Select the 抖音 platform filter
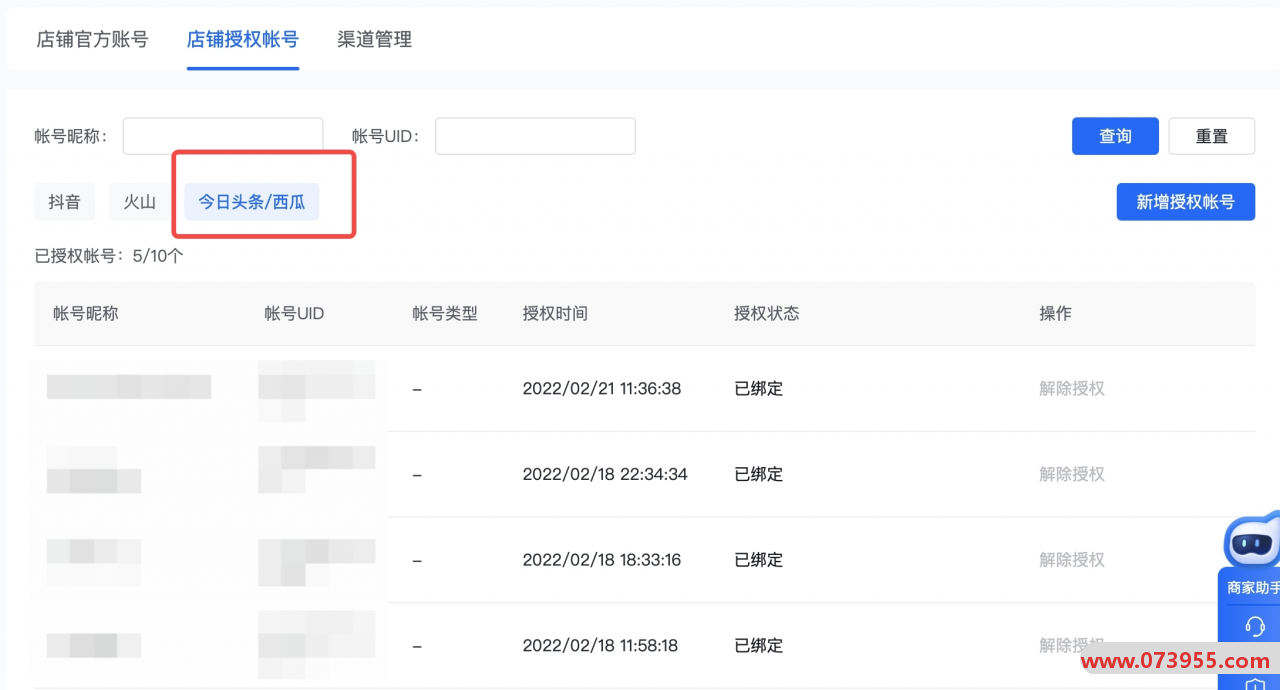Screen dimensions: 1280x690 (64, 201)
